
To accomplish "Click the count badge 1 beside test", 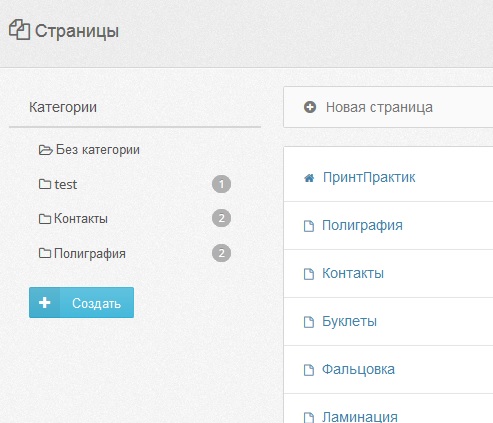I will 221,184.
